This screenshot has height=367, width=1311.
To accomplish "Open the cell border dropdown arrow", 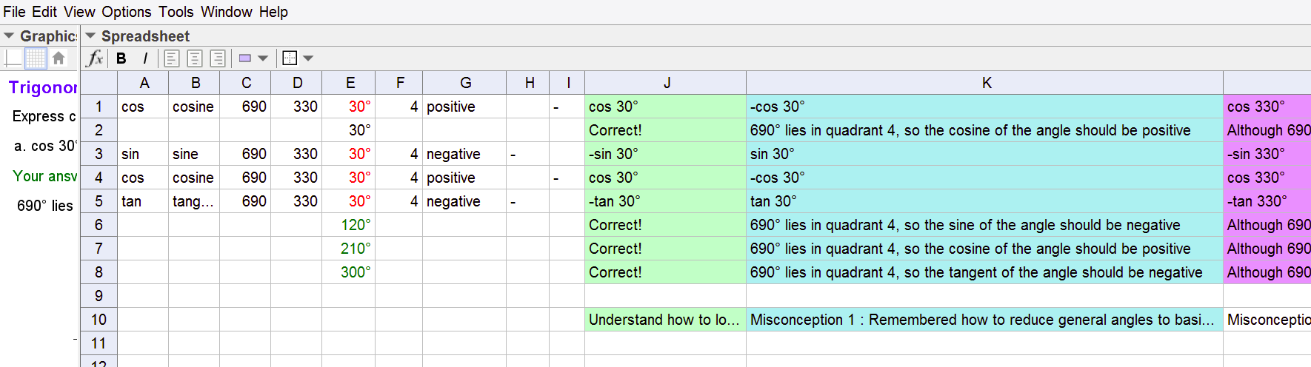I will [x=308, y=58].
